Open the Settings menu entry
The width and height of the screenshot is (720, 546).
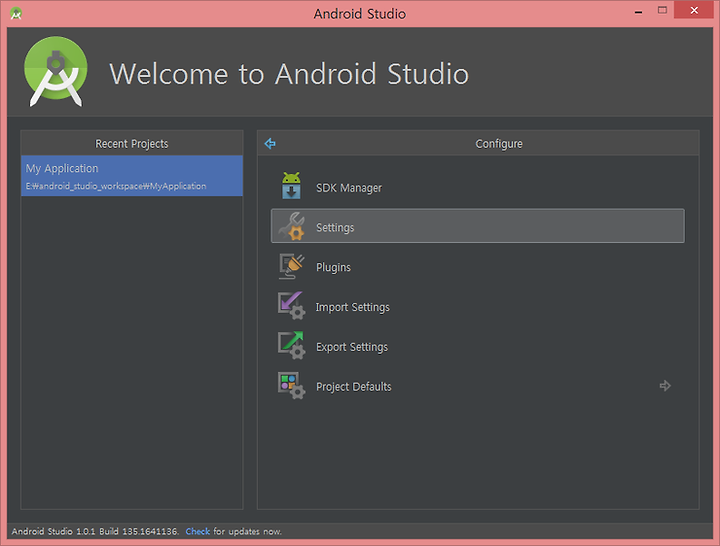(478, 226)
